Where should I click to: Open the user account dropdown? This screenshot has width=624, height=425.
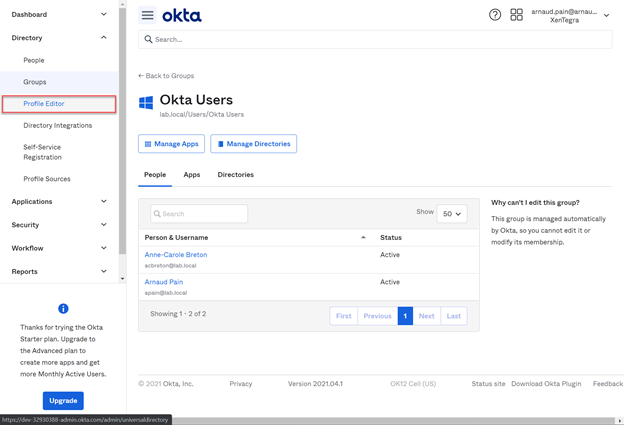606,15
